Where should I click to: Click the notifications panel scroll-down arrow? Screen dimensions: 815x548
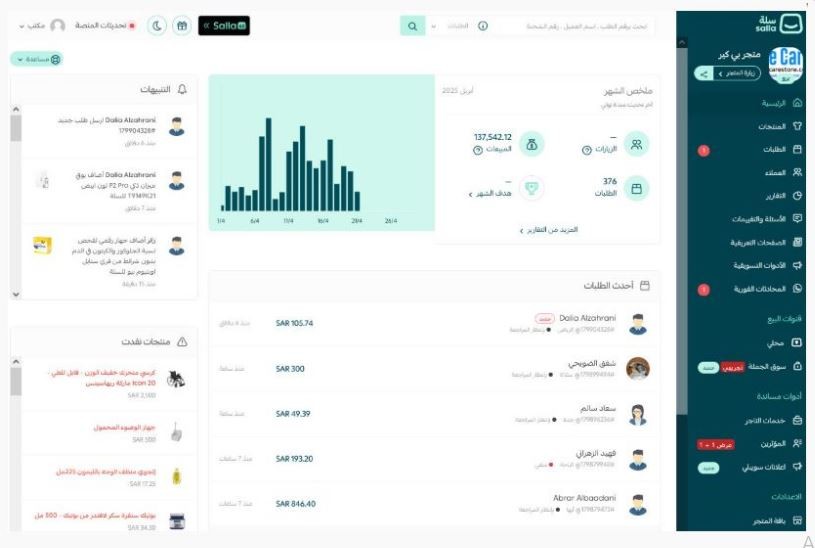16,294
